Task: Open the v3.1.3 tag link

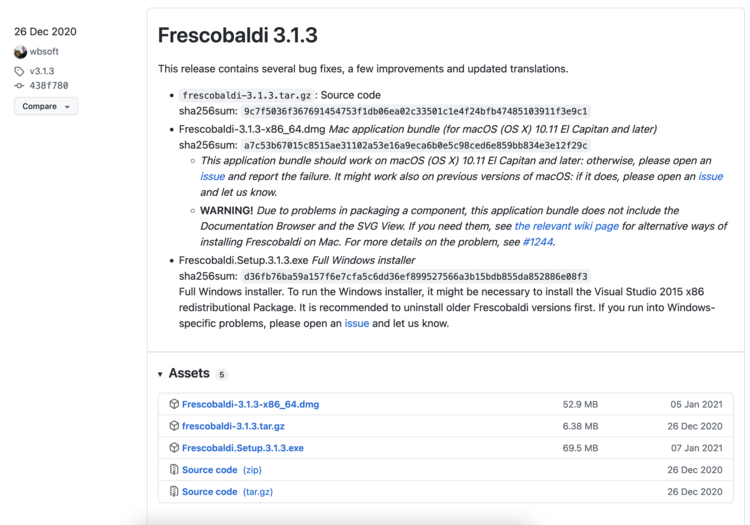Action: point(42,71)
